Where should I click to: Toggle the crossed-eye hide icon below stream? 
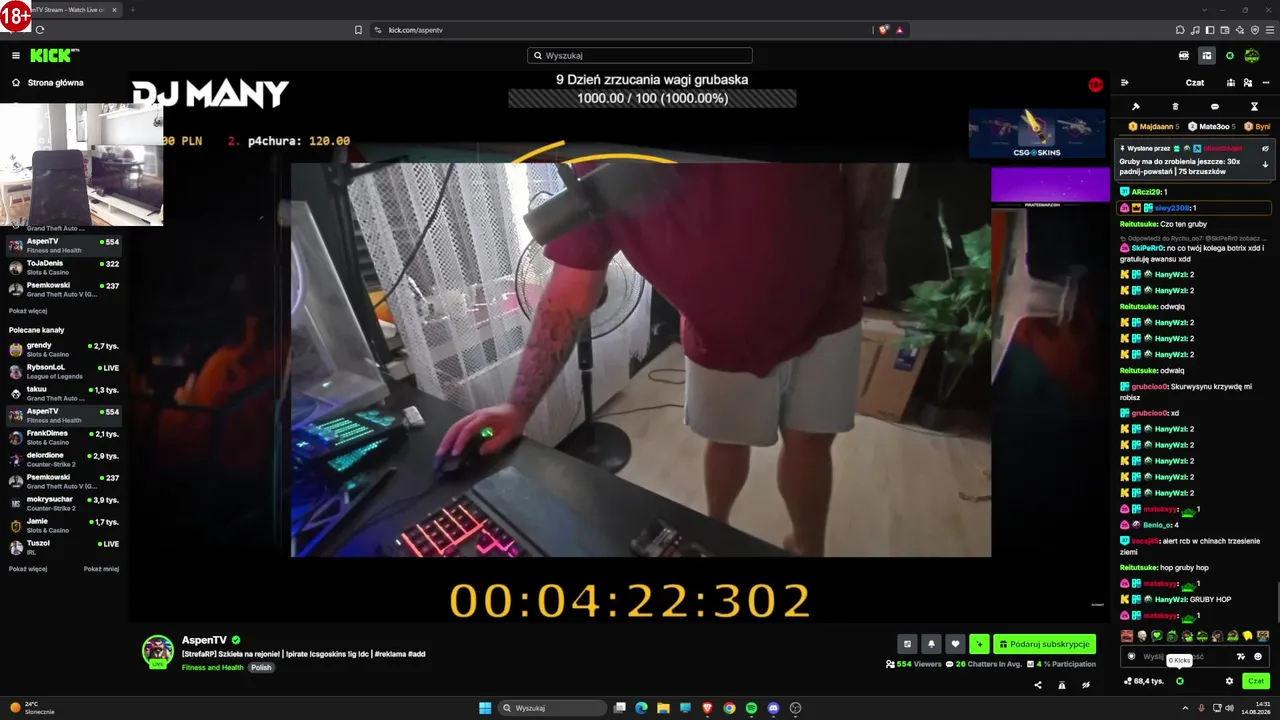pyautogui.click(x=1085, y=685)
